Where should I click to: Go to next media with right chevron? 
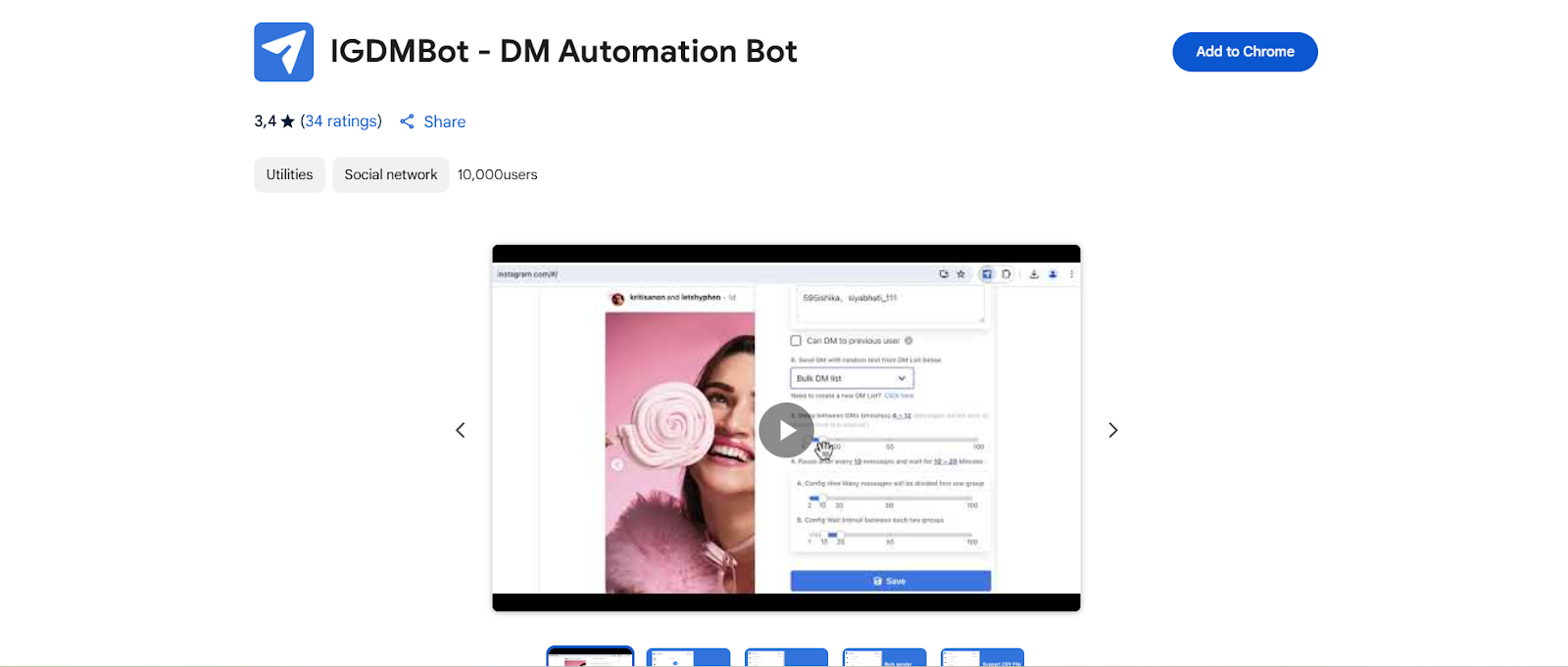tap(1112, 430)
